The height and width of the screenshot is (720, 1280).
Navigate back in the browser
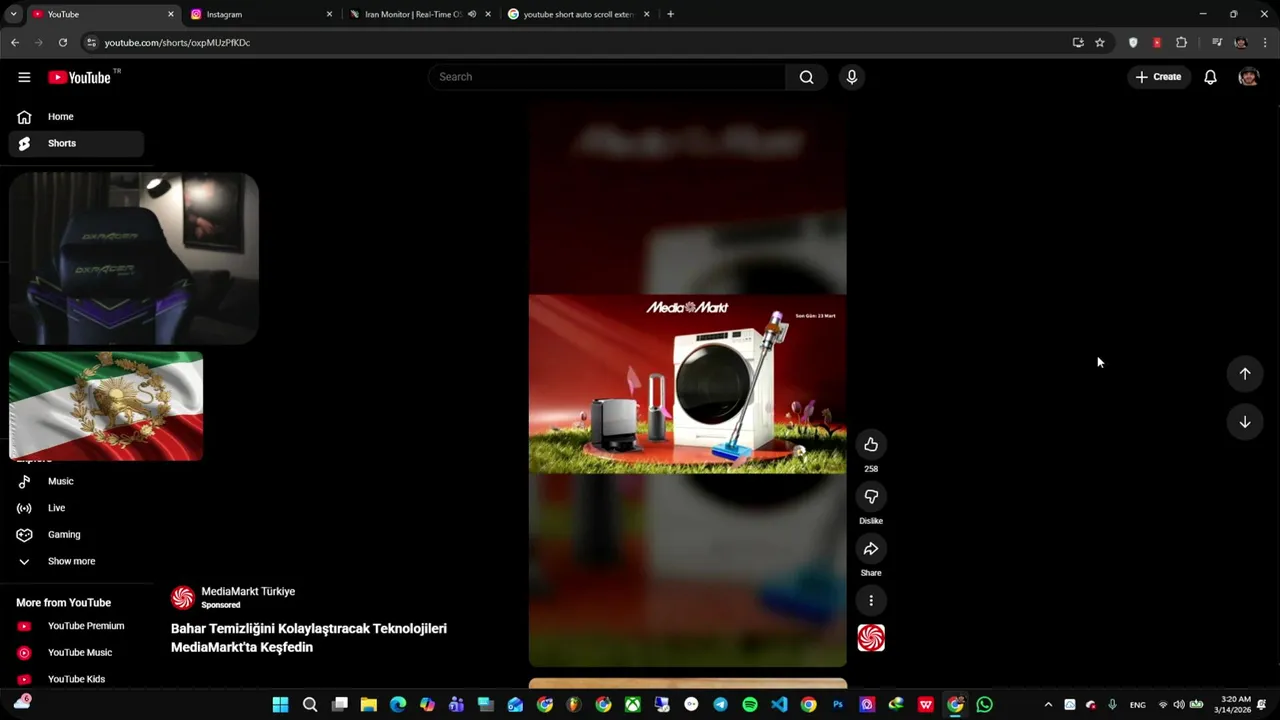[x=15, y=43]
